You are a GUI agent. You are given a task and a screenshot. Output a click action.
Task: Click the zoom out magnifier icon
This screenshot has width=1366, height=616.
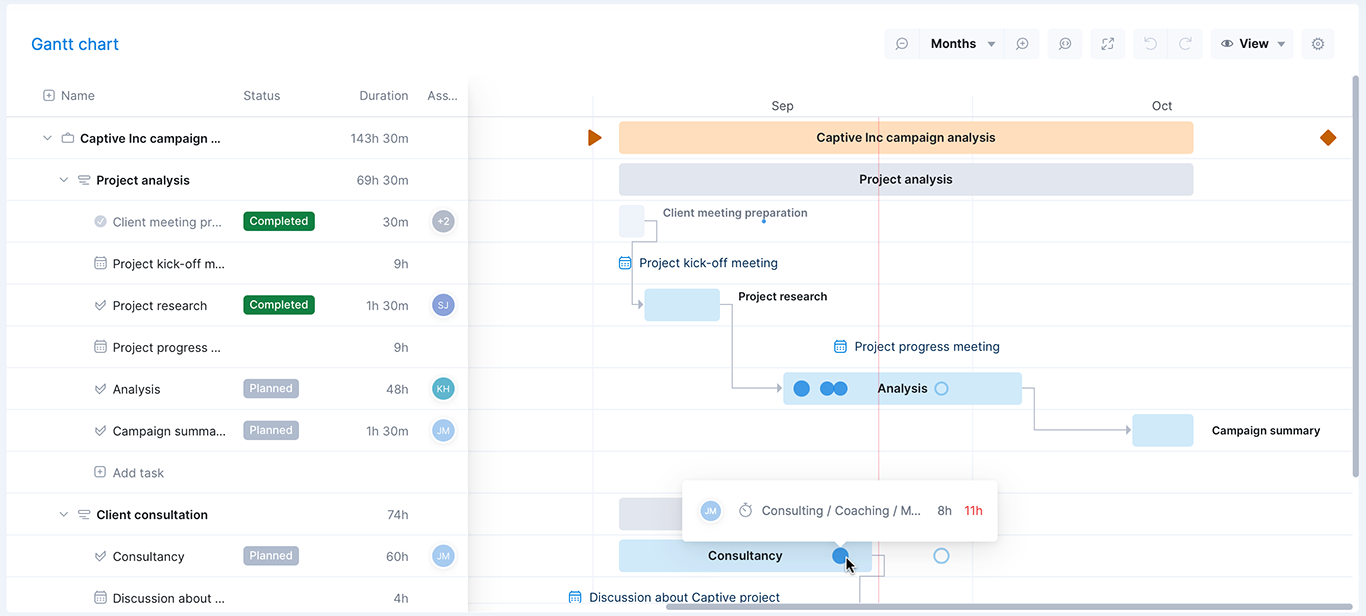pyautogui.click(x=902, y=44)
